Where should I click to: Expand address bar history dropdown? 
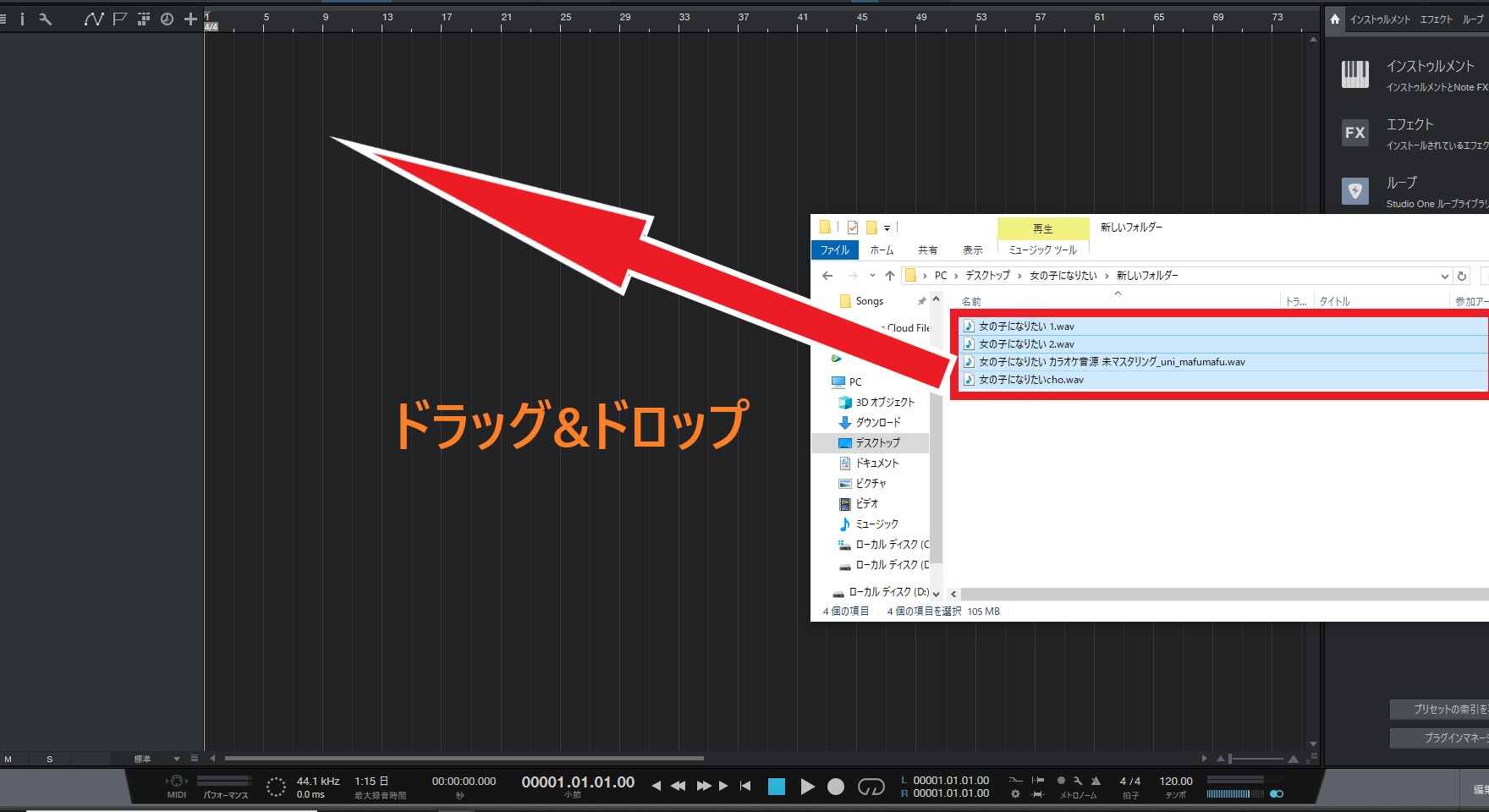tap(1444, 276)
